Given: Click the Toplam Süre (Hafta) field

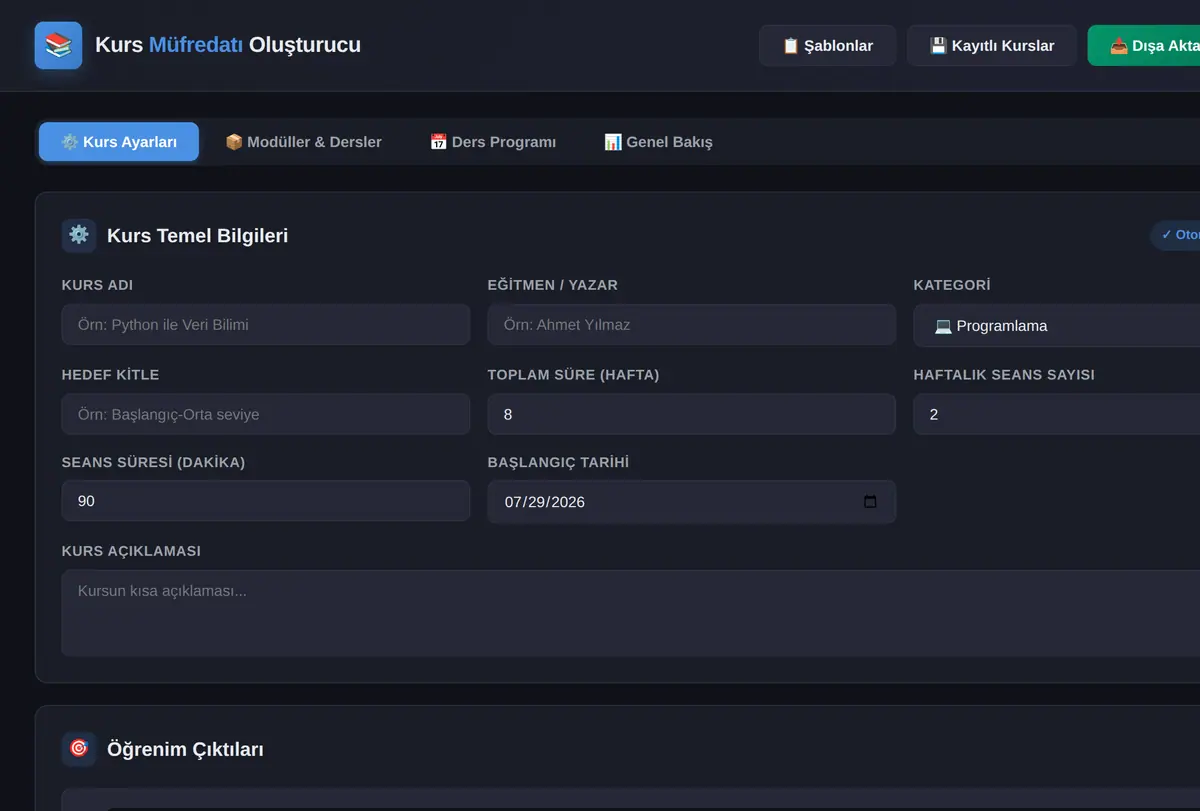Looking at the screenshot, I should (692, 414).
